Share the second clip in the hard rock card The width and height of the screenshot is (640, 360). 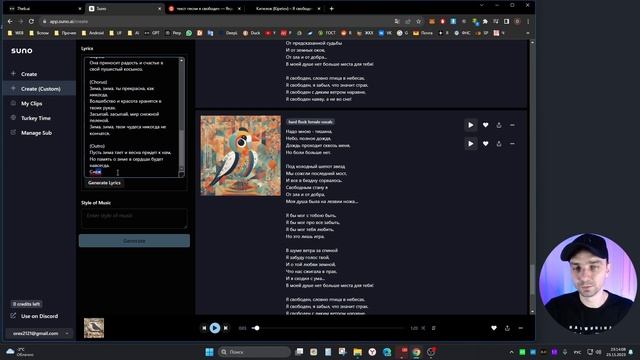tap(499, 144)
